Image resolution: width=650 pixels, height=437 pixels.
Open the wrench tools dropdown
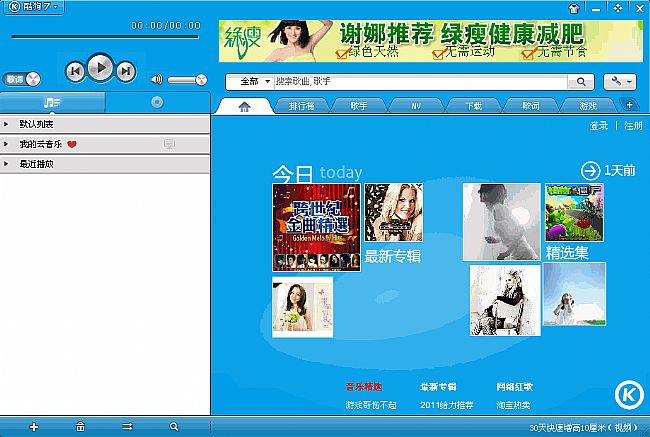point(620,82)
